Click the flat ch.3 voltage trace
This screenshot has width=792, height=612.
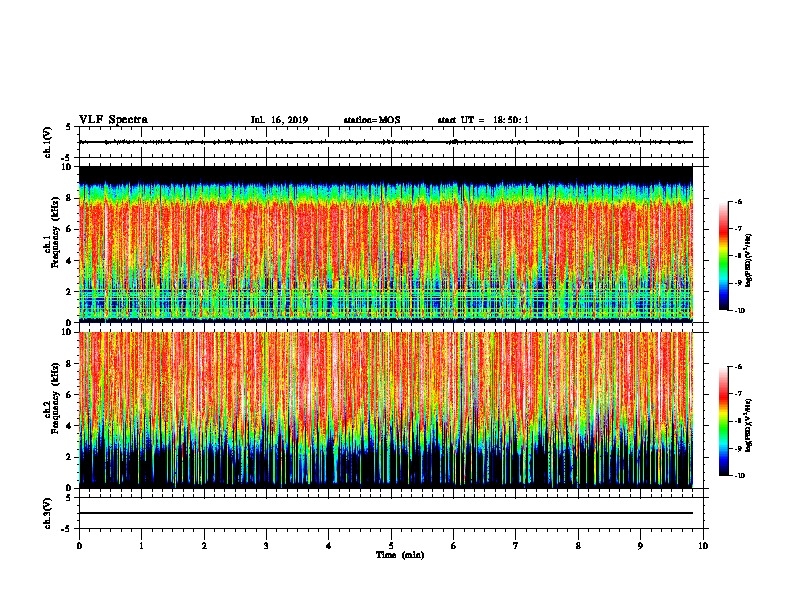point(386,513)
